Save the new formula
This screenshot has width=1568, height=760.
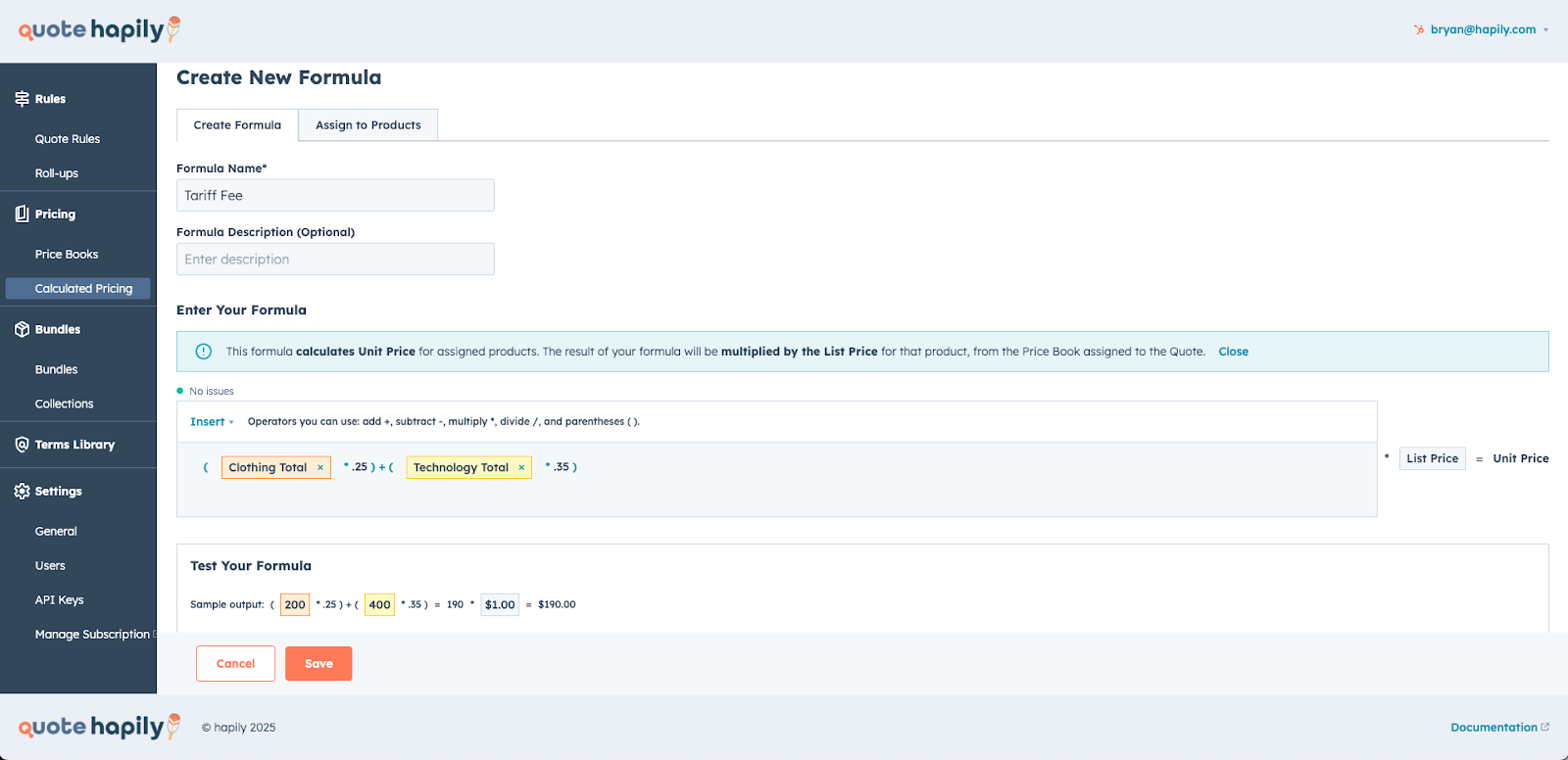[x=318, y=664]
